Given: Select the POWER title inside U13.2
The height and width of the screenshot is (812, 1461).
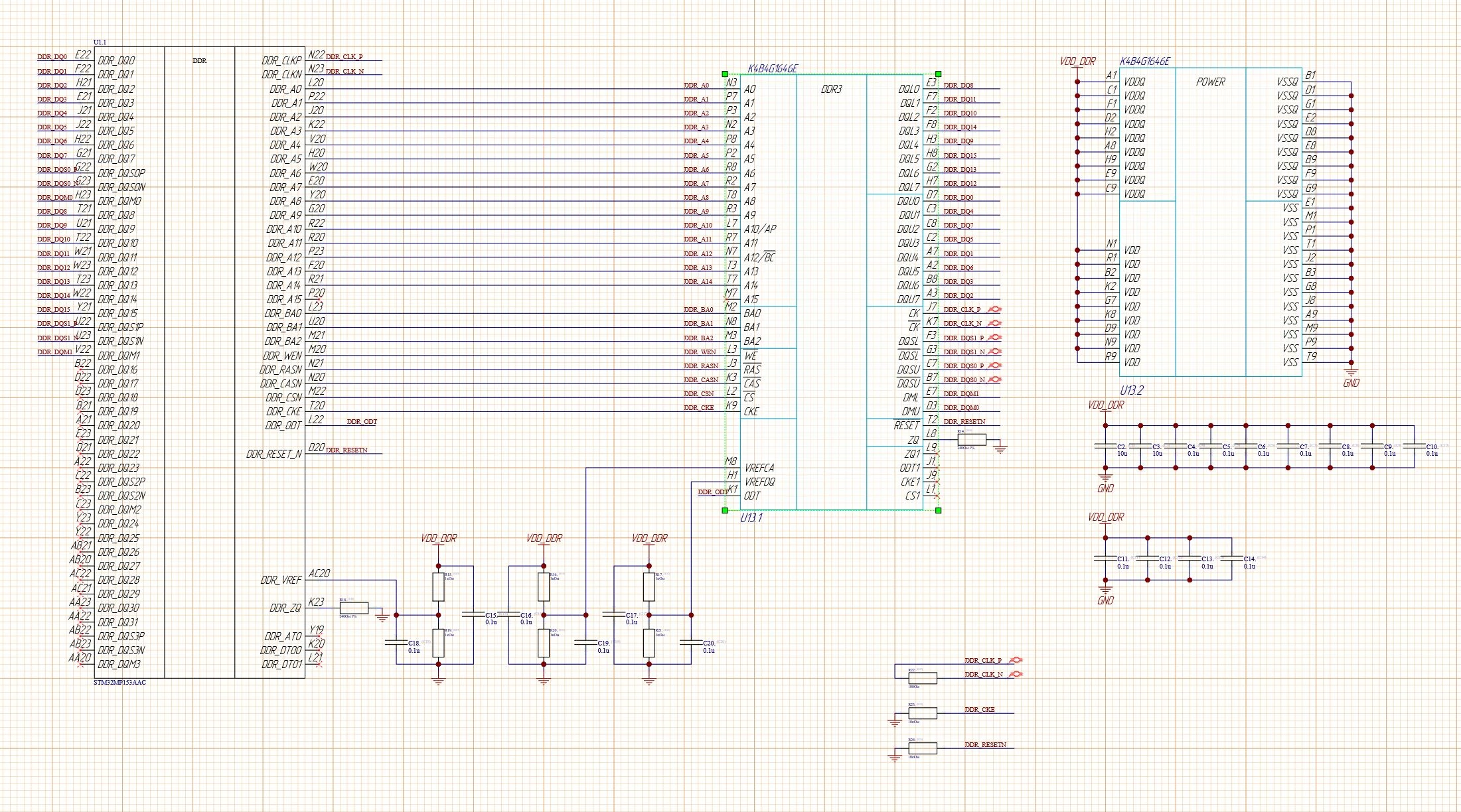Looking at the screenshot, I should [x=1211, y=82].
